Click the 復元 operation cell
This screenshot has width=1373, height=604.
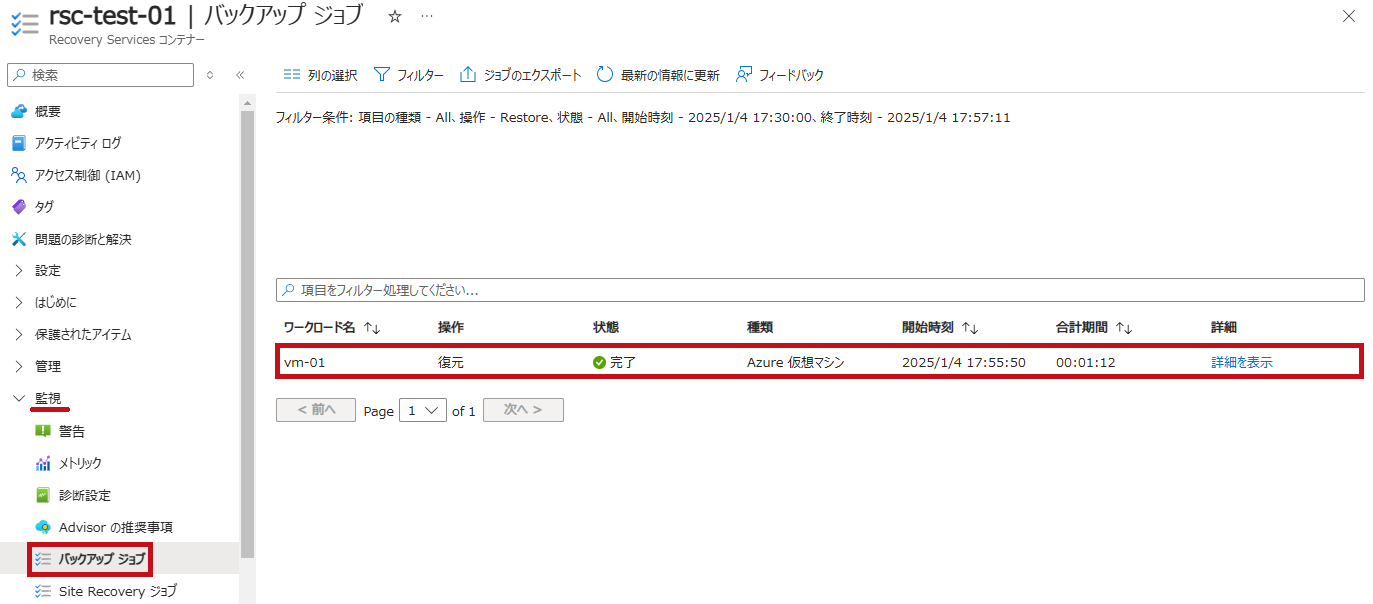[451, 362]
